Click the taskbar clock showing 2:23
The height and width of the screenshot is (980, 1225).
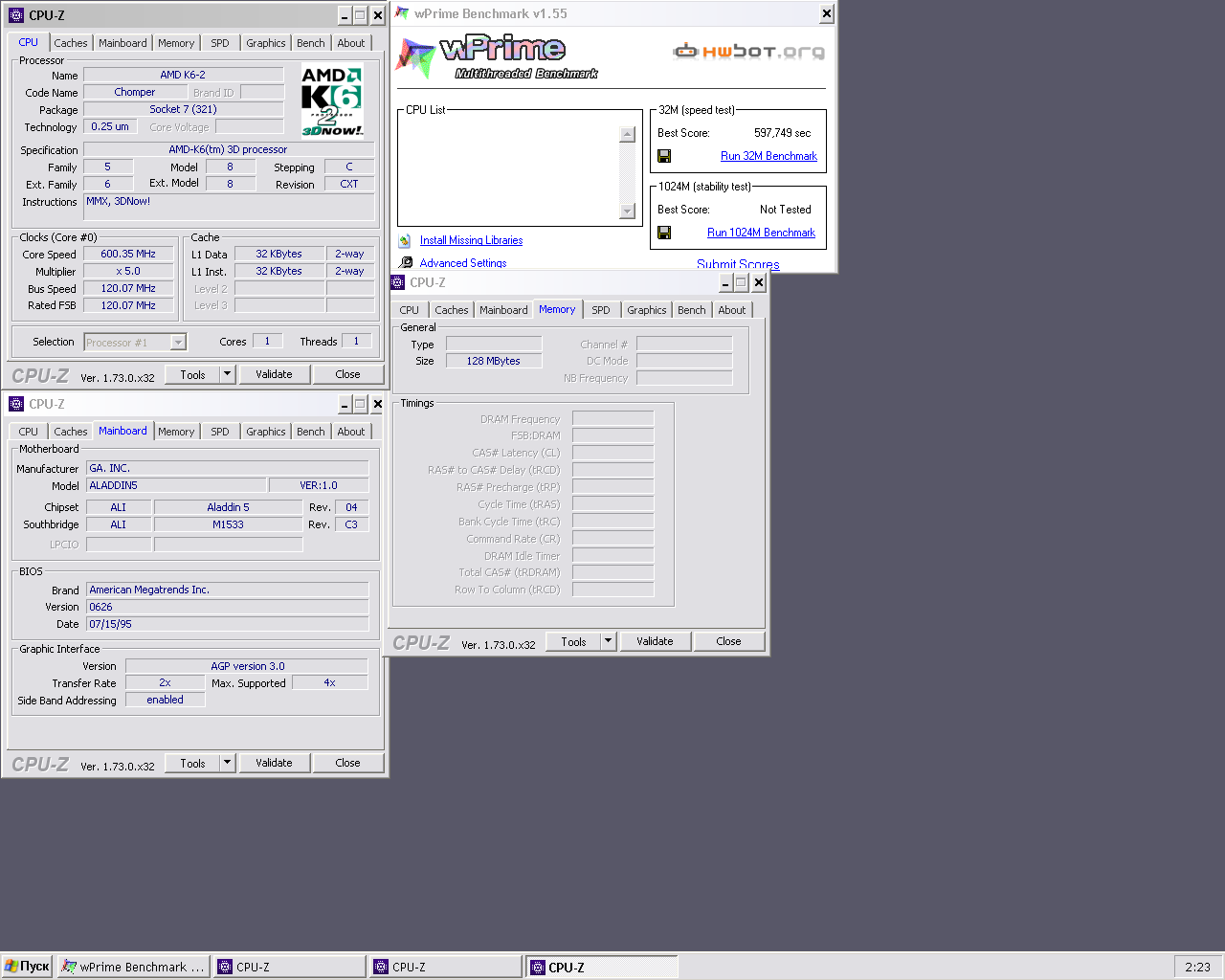pyautogui.click(x=1197, y=967)
